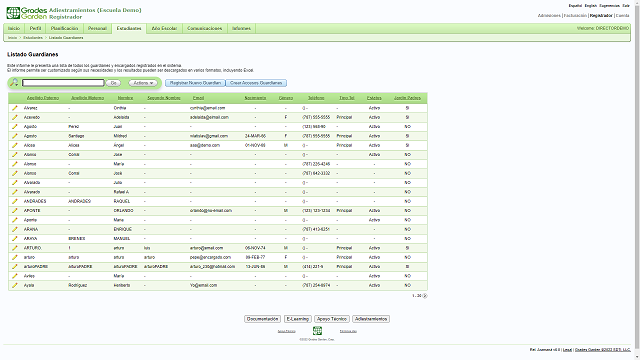
Task: Edit the ARTURO luis row
Action: tap(15, 248)
